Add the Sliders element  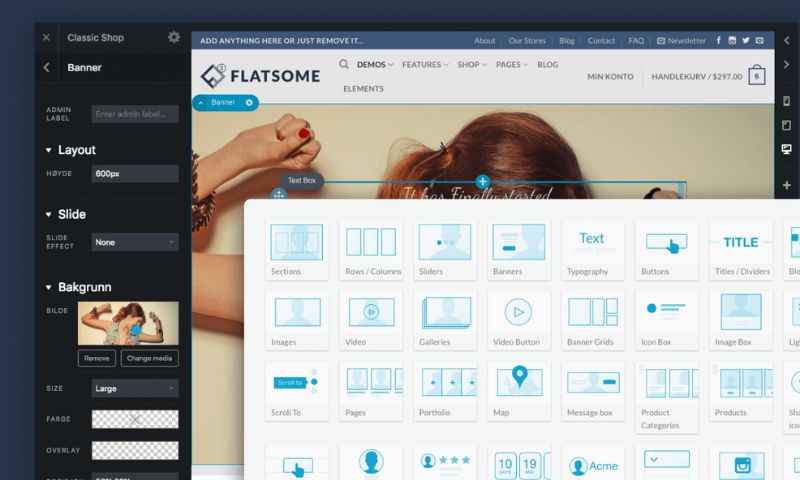tap(444, 249)
